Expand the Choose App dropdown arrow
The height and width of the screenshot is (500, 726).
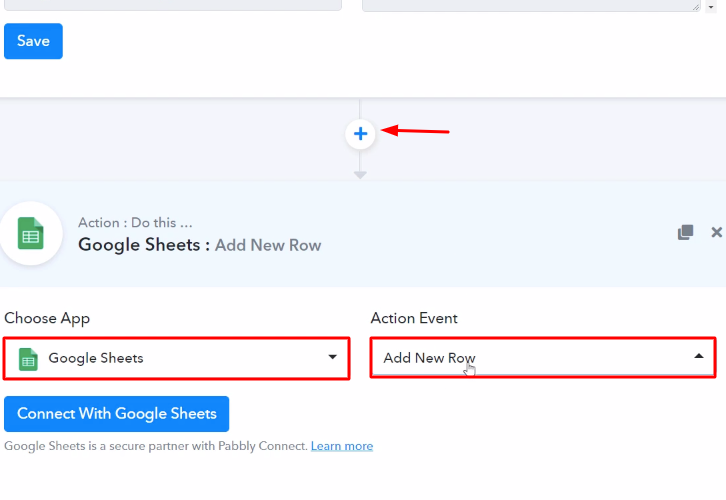point(332,357)
